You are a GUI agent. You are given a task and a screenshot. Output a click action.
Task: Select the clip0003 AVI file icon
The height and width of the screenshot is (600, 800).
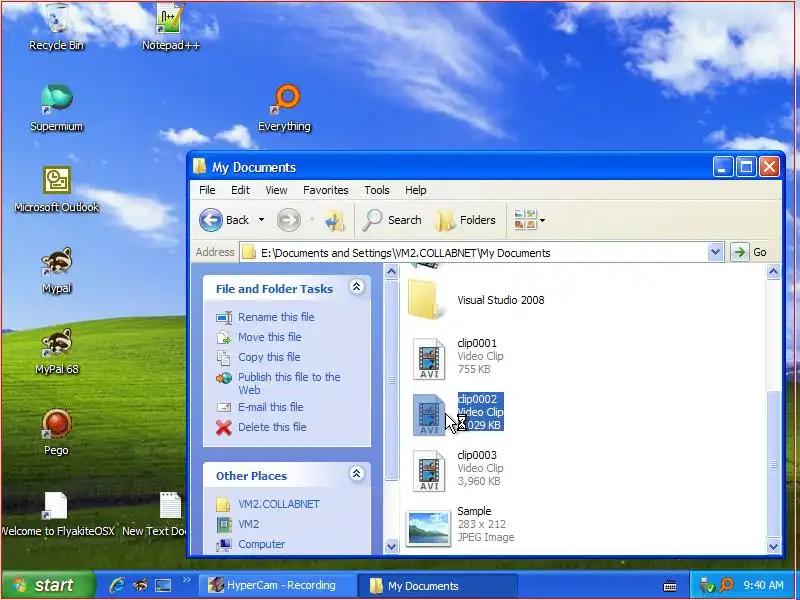click(429, 471)
